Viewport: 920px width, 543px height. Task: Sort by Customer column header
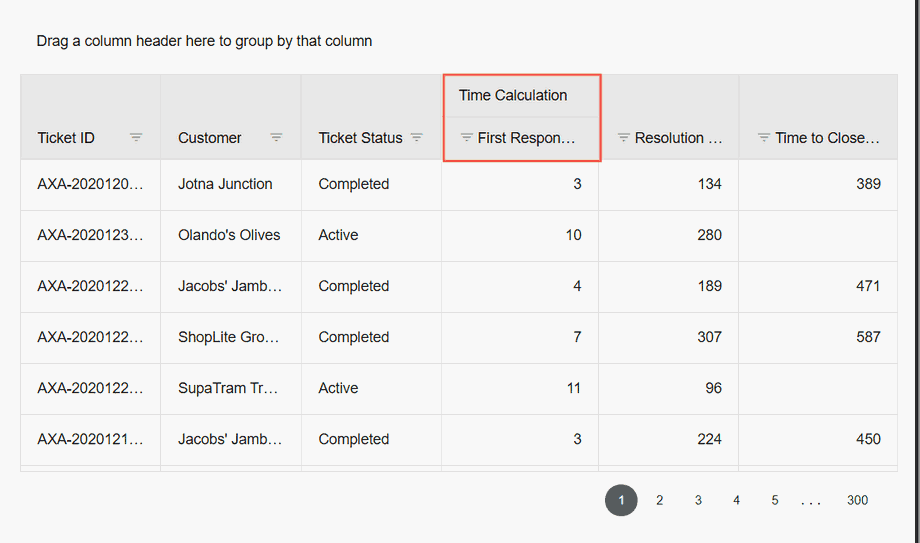coord(210,138)
